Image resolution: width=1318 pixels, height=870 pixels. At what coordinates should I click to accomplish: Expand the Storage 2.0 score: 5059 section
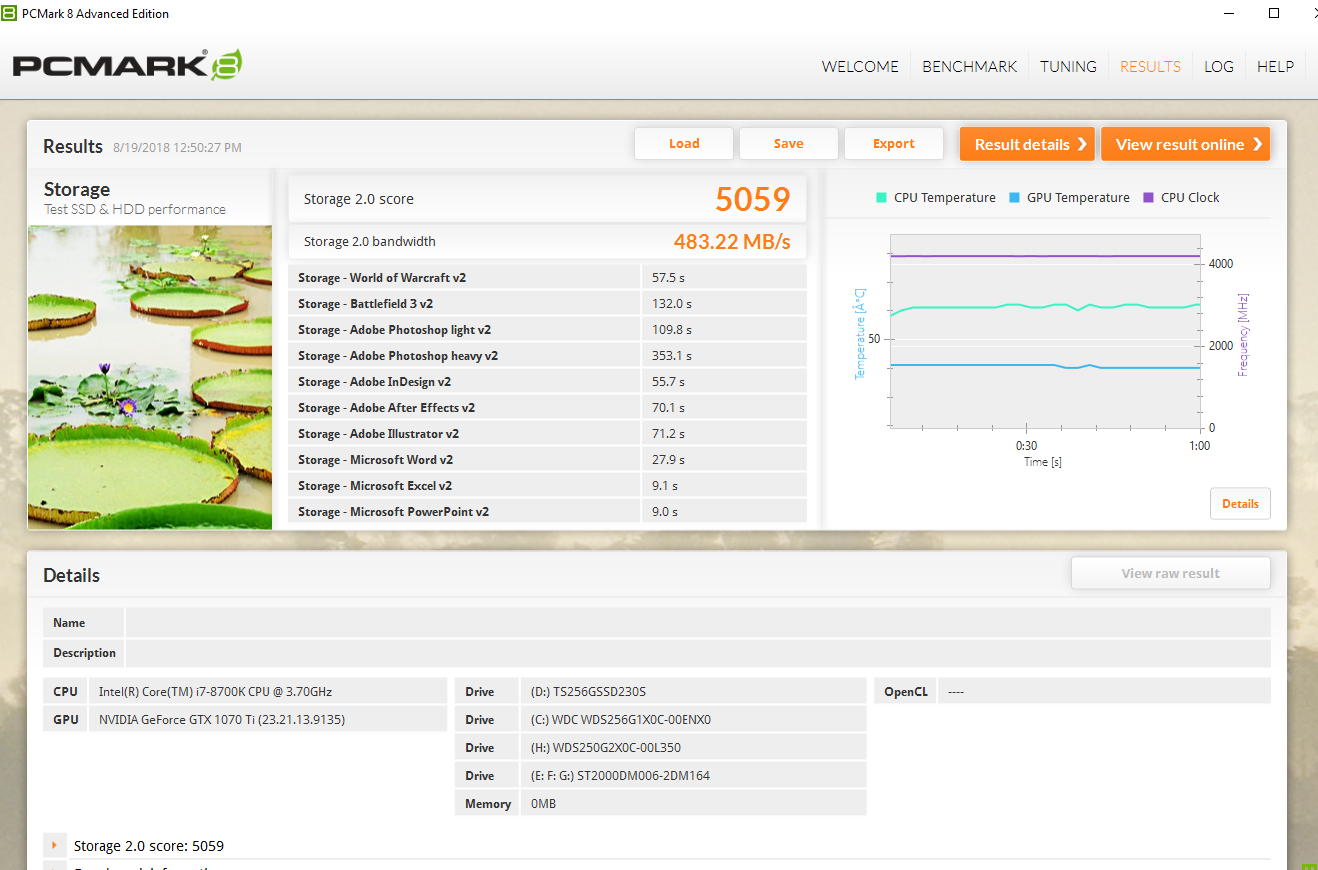[x=54, y=845]
